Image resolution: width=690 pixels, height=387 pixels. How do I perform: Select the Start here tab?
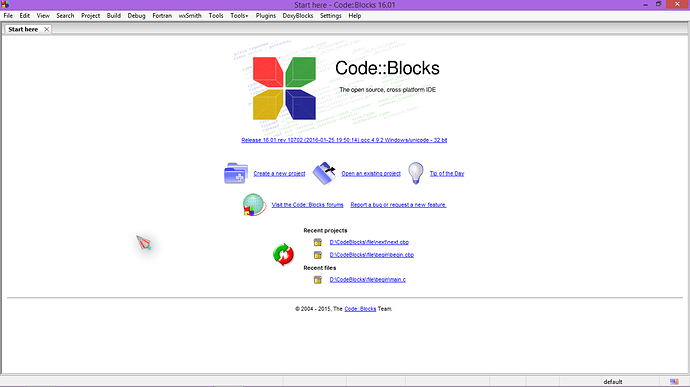coord(23,29)
